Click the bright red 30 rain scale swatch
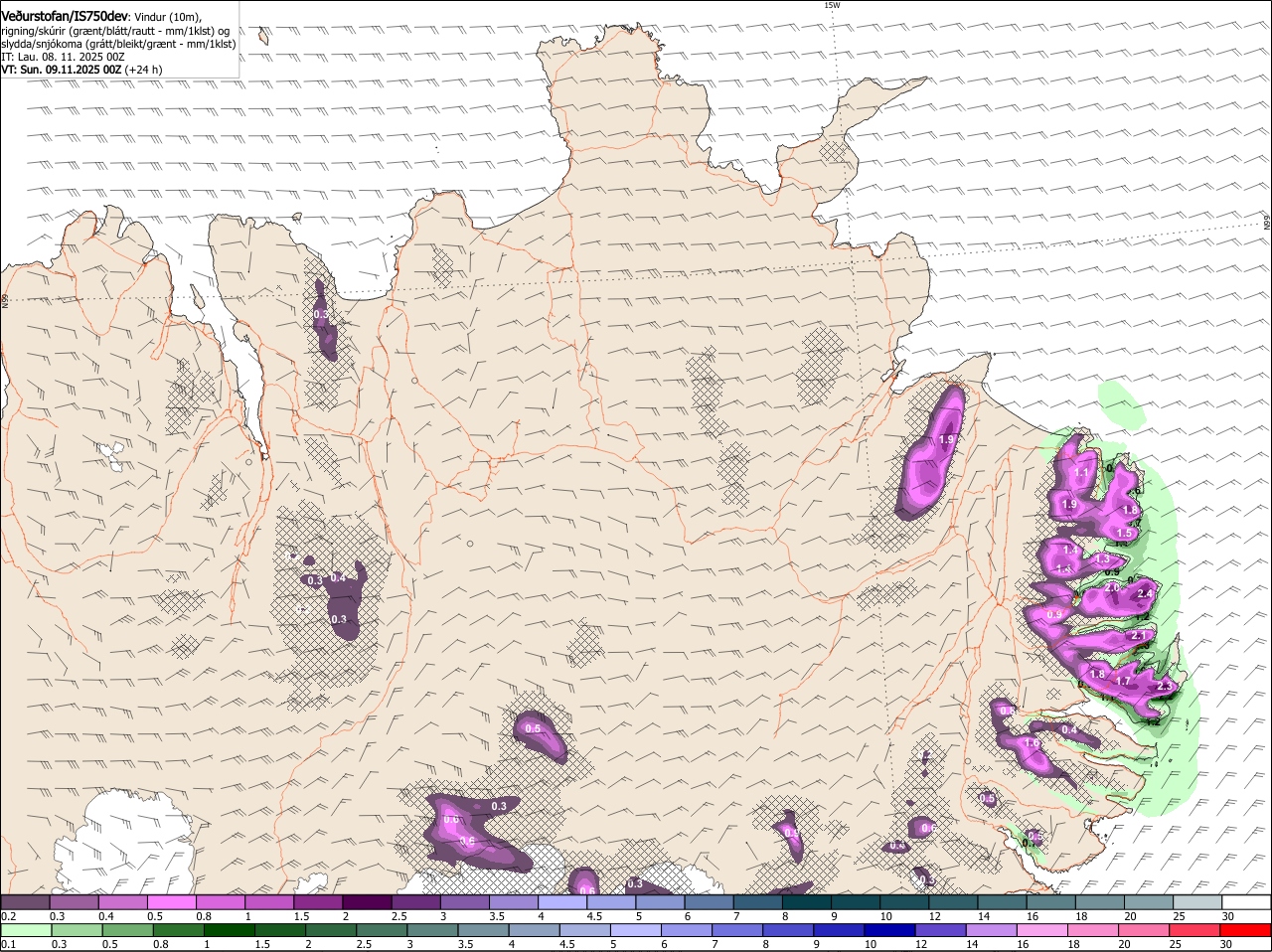 pyautogui.click(x=1246, y=930)
